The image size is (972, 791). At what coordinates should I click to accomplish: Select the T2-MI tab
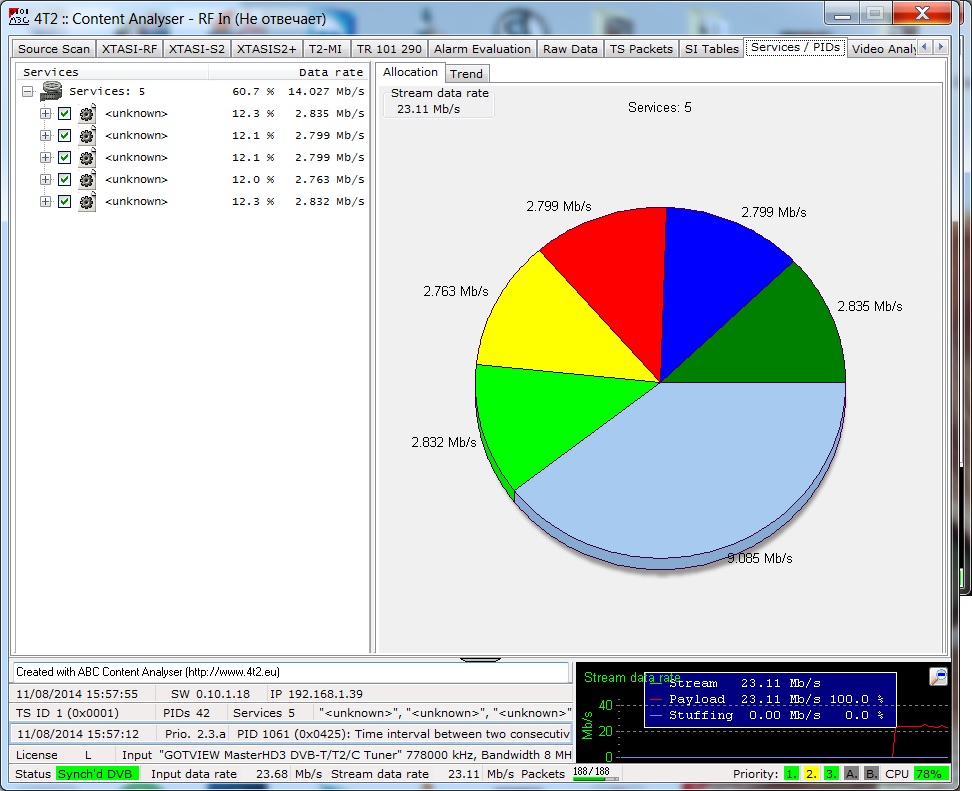click(325, 49)
